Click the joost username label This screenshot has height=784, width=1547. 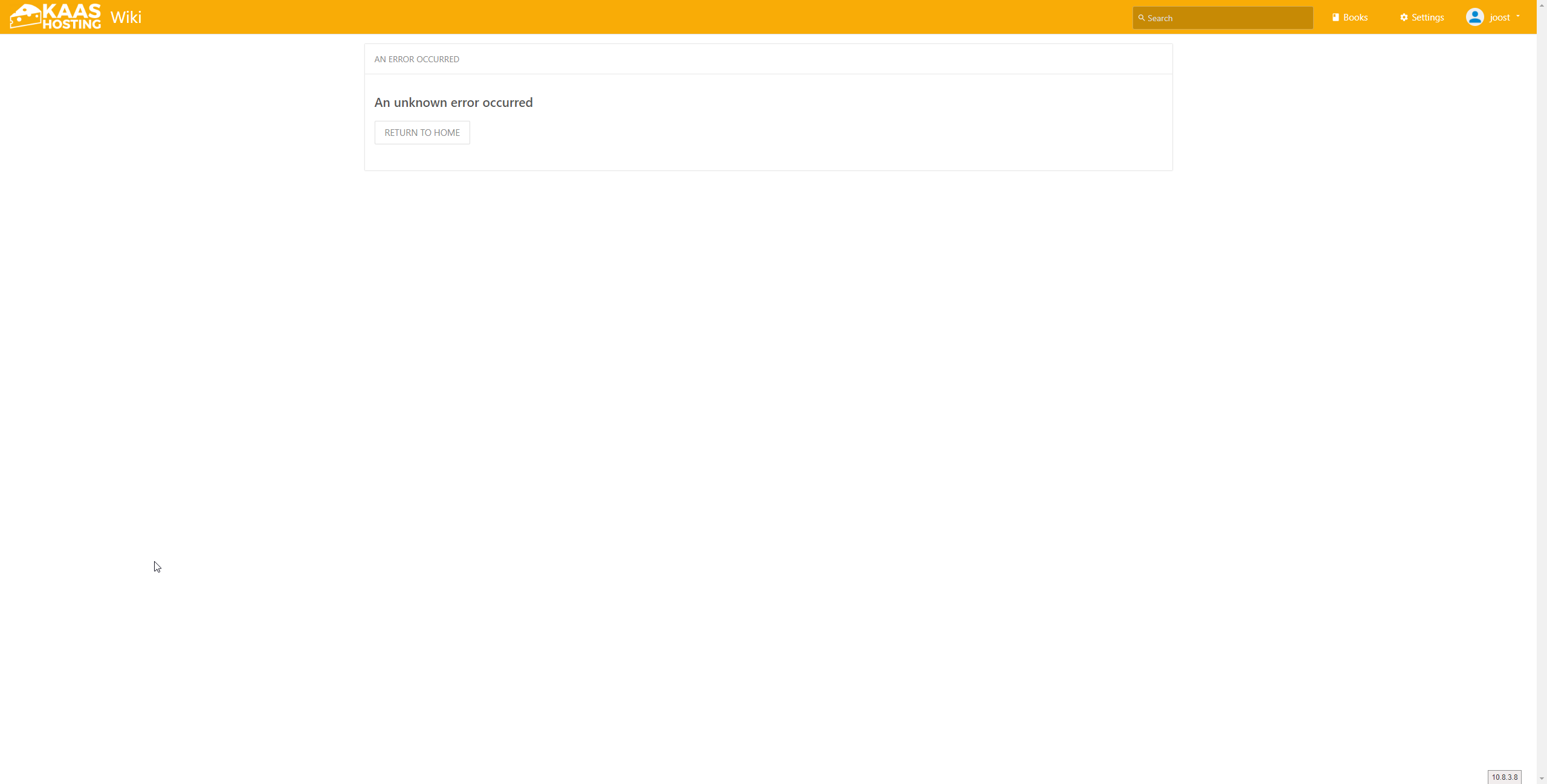1499,18
